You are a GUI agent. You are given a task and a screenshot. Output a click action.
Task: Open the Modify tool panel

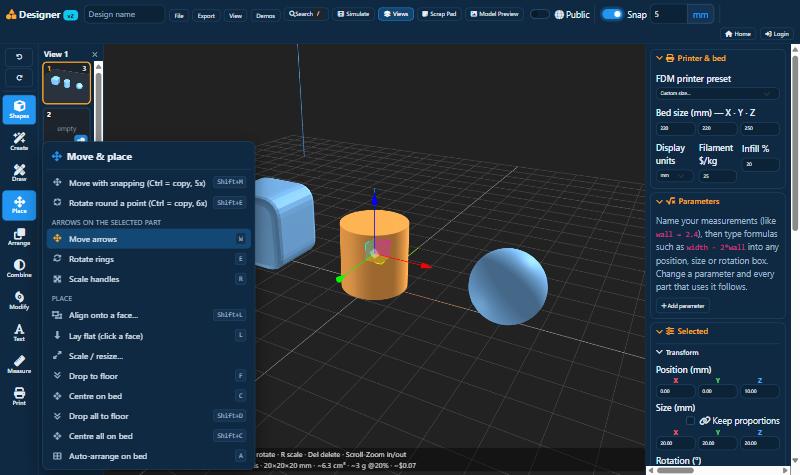pos(19,301)
